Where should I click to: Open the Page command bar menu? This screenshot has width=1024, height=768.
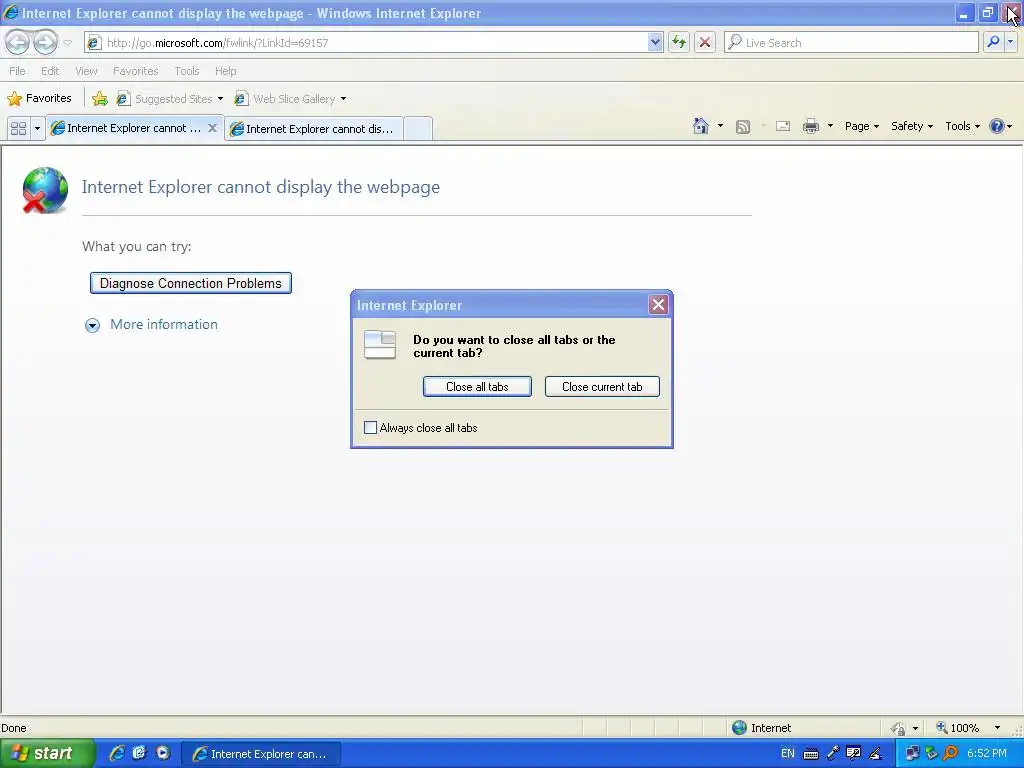tap(861, 126)
